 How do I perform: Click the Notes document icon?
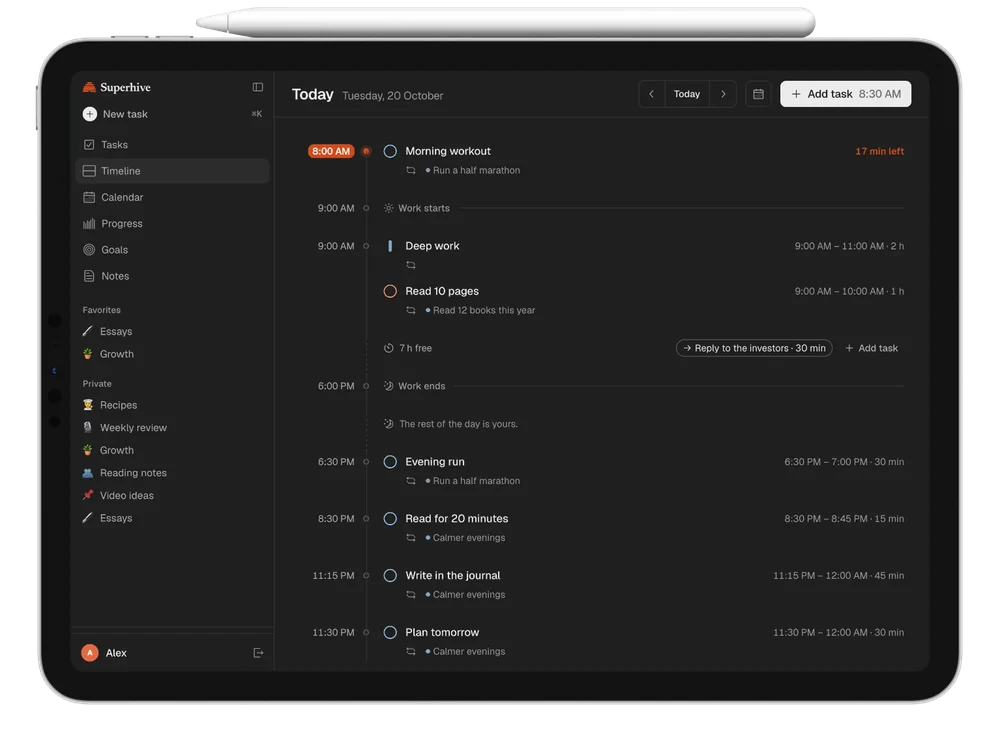tap(89, 276)
